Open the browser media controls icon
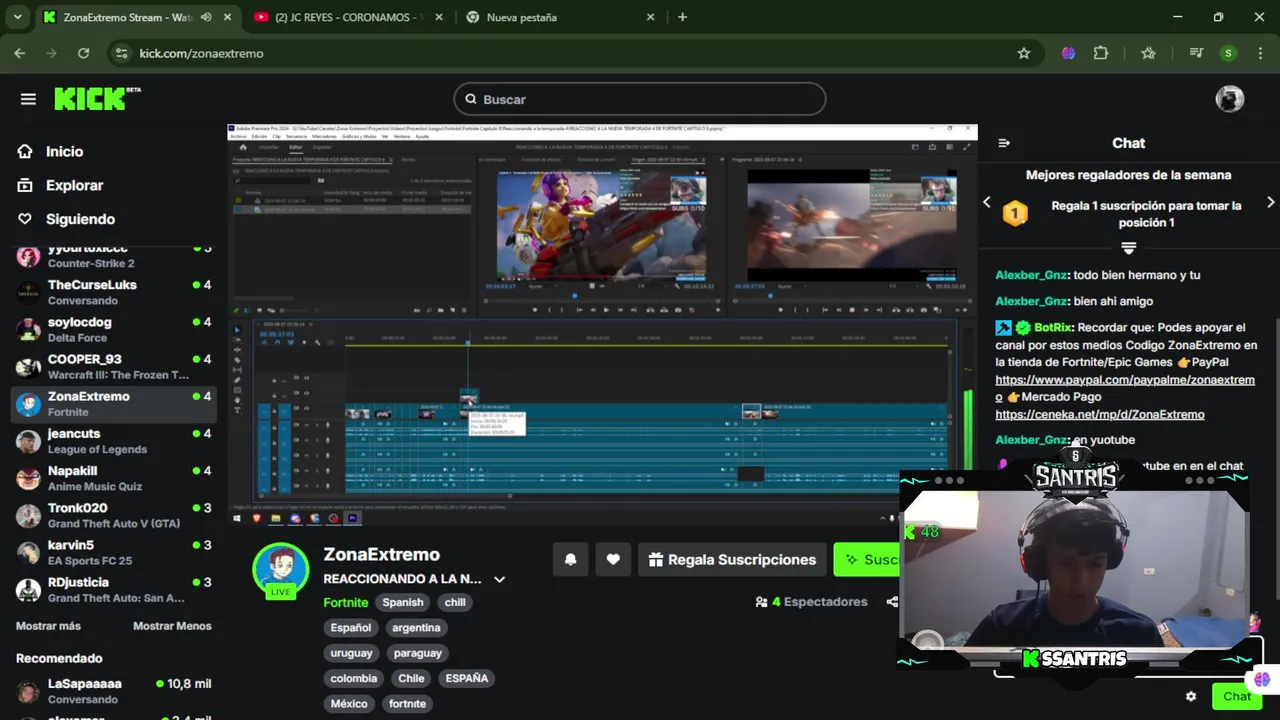The width and height of the screenshot is (1280, 720). coord(1196,53)
